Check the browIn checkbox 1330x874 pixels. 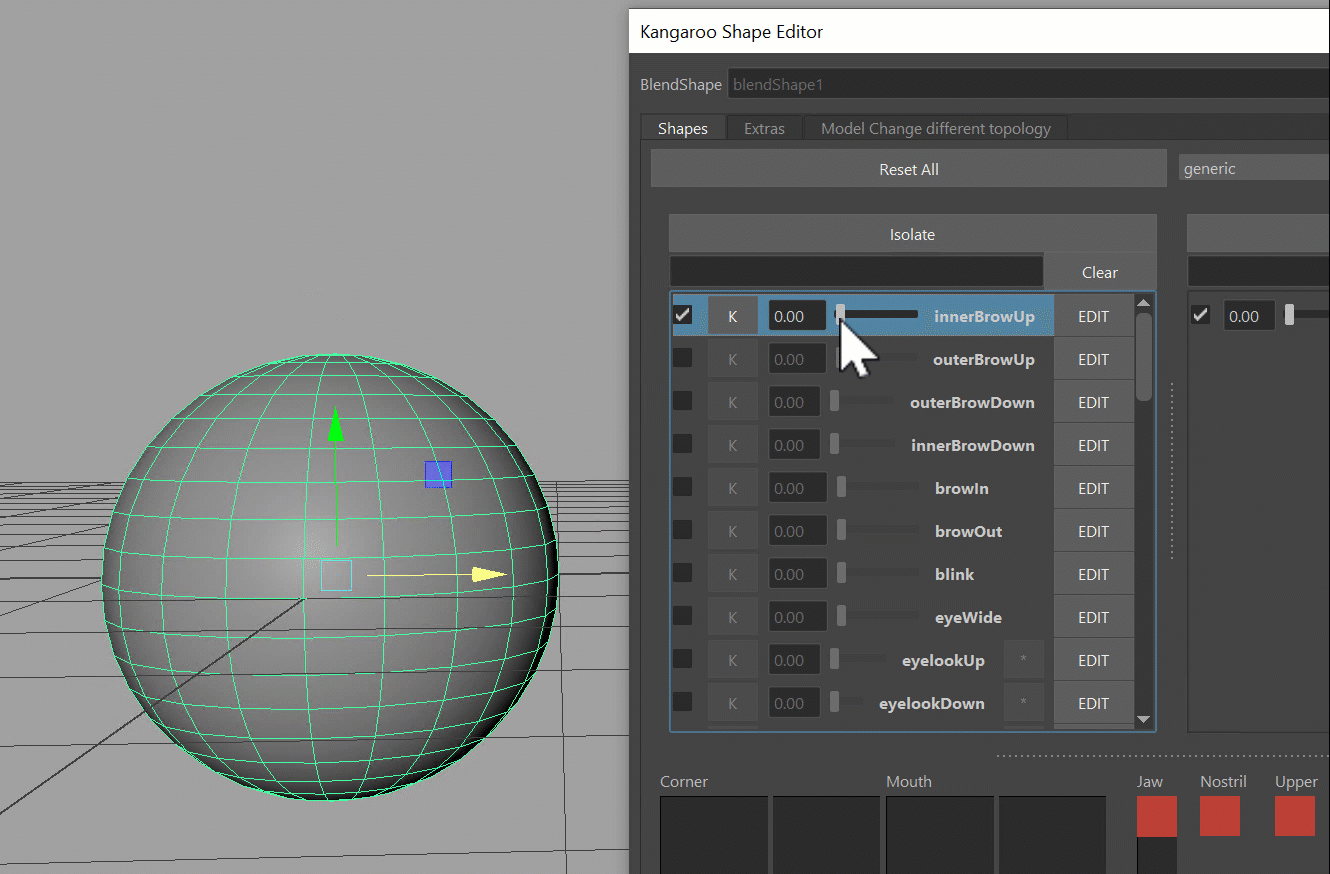(682, 487)
